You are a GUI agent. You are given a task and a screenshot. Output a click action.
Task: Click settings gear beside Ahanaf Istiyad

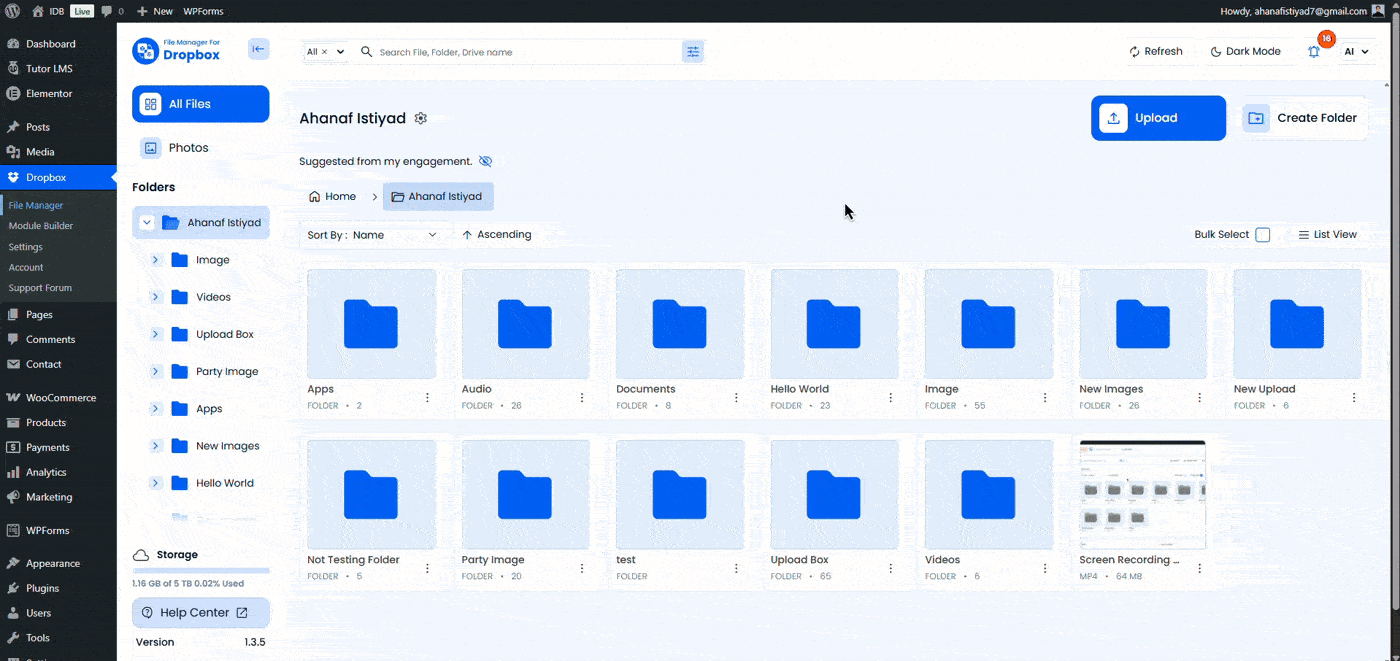[x=421, y=119]
